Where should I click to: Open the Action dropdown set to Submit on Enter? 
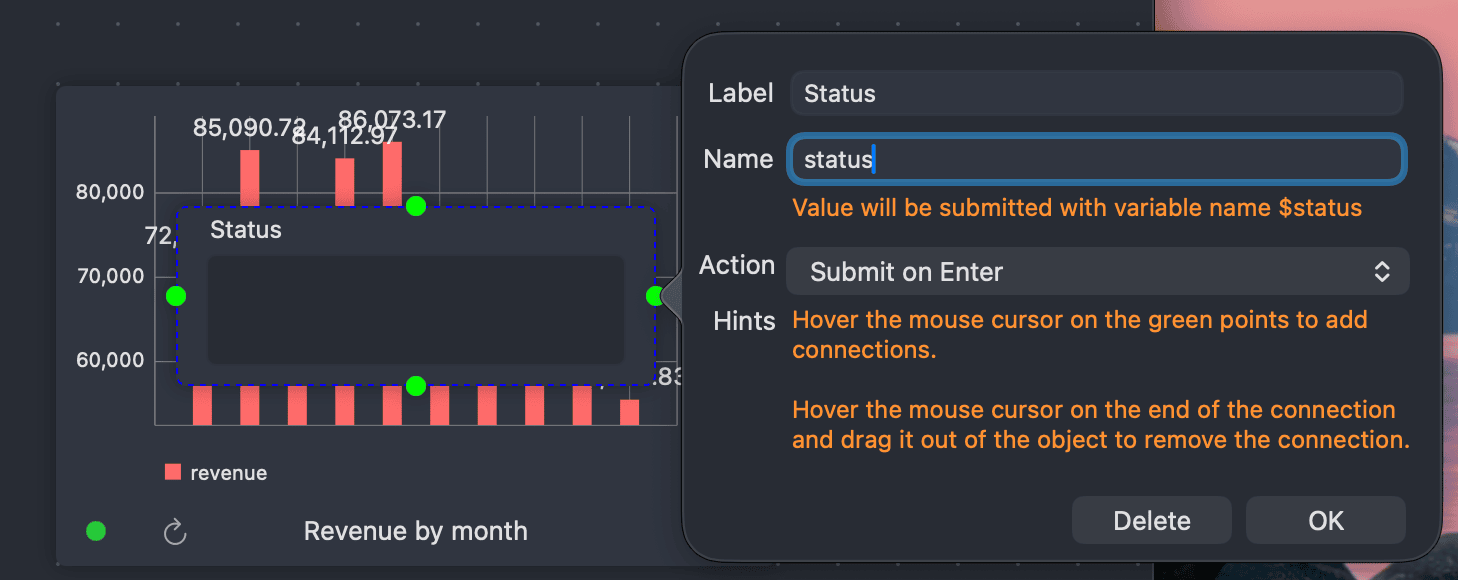[1098, 272]
